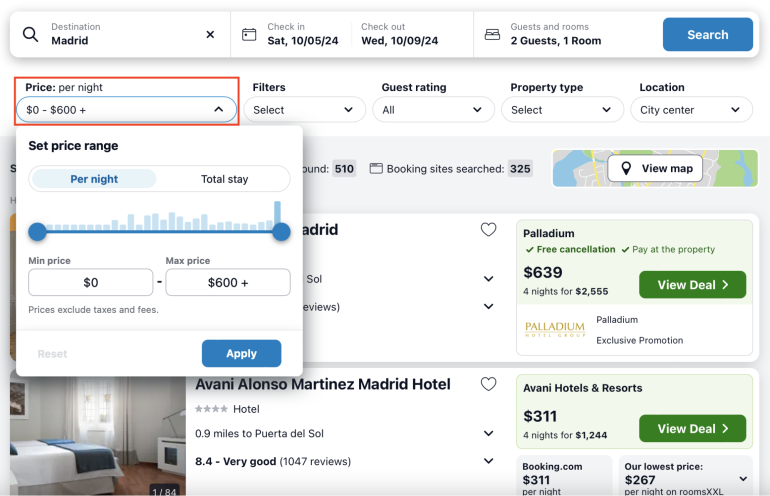
Task: Expand the Guest rating dropdown
Action: pos(437,110)
